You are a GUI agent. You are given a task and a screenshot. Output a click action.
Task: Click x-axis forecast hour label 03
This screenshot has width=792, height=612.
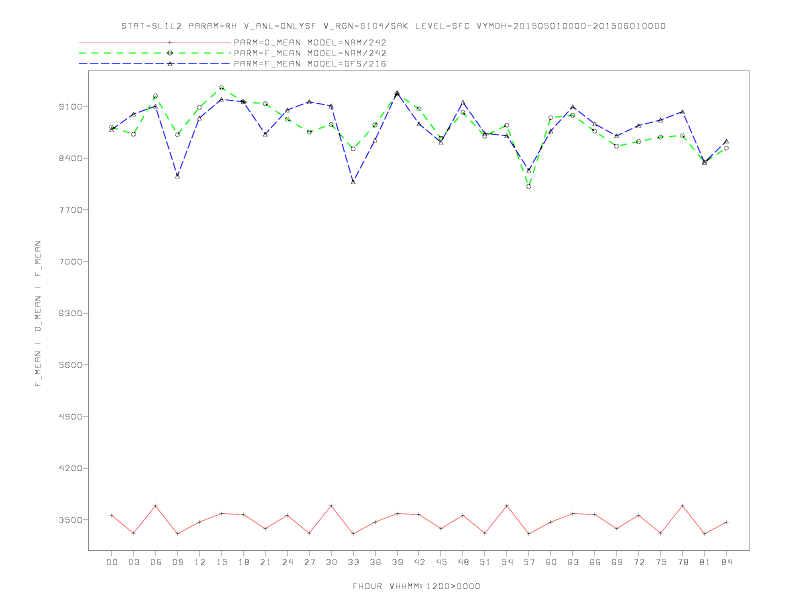click(134, 562)
